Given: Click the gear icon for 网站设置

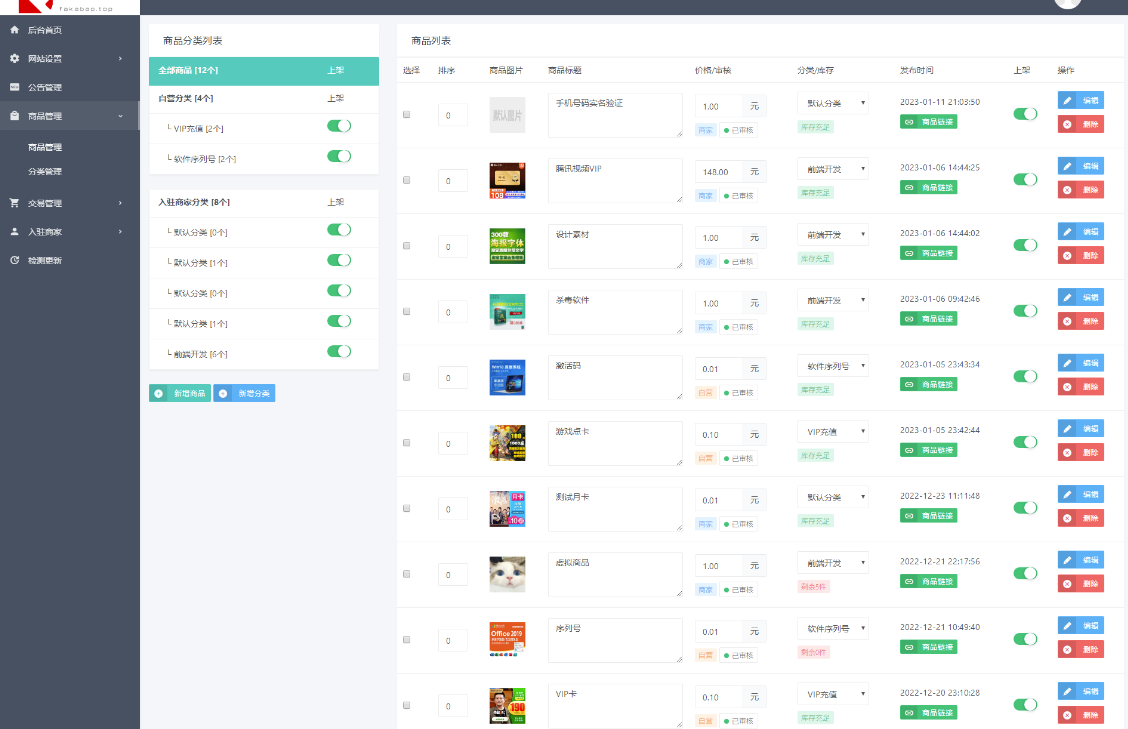Looking at the screenshot, I should pos(14,59).
